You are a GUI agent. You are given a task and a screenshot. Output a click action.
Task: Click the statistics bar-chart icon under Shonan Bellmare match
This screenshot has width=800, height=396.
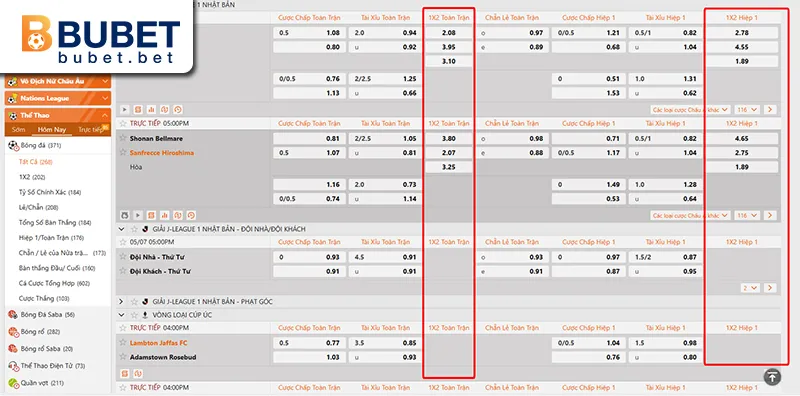click(x=164, y=215)
